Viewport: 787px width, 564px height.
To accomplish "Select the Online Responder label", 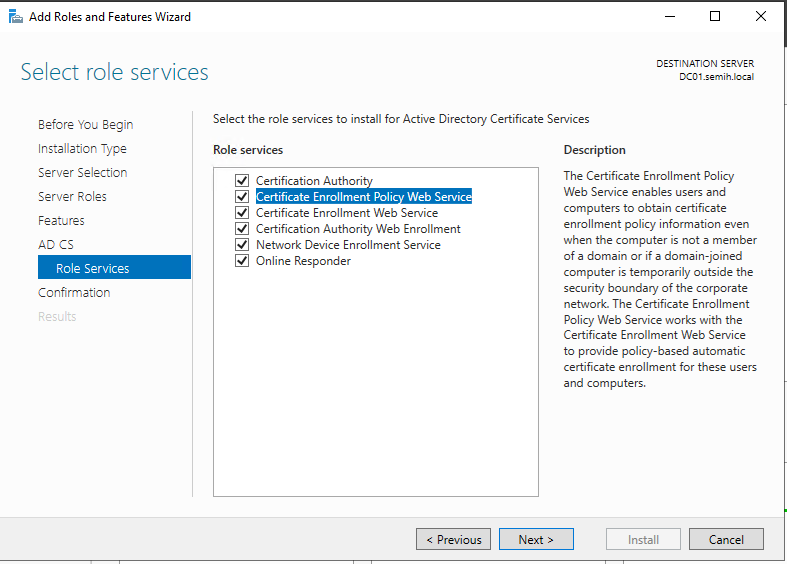I will coord(303,261).
